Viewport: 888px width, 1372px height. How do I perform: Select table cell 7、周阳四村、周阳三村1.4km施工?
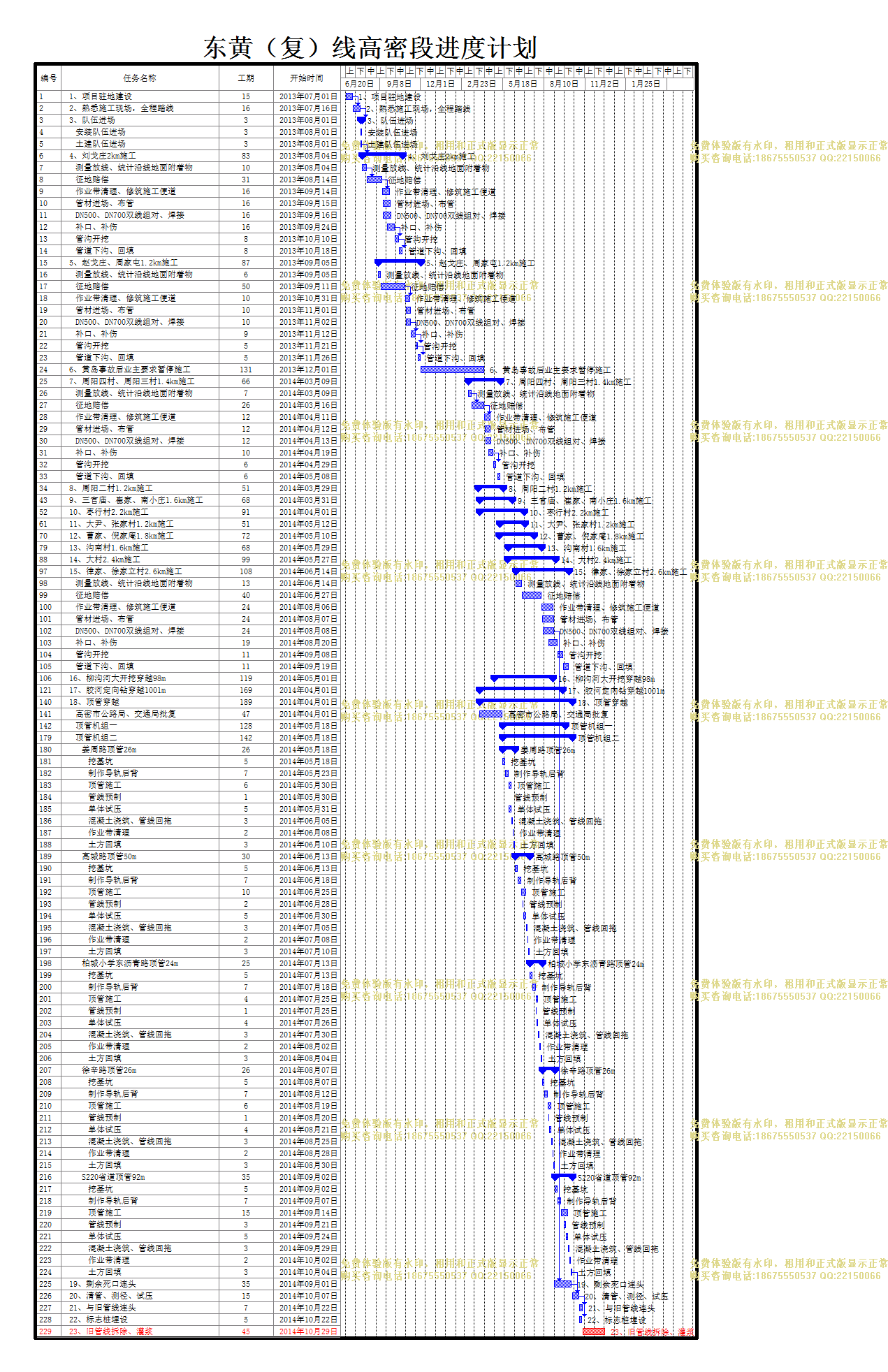[140, 381]
